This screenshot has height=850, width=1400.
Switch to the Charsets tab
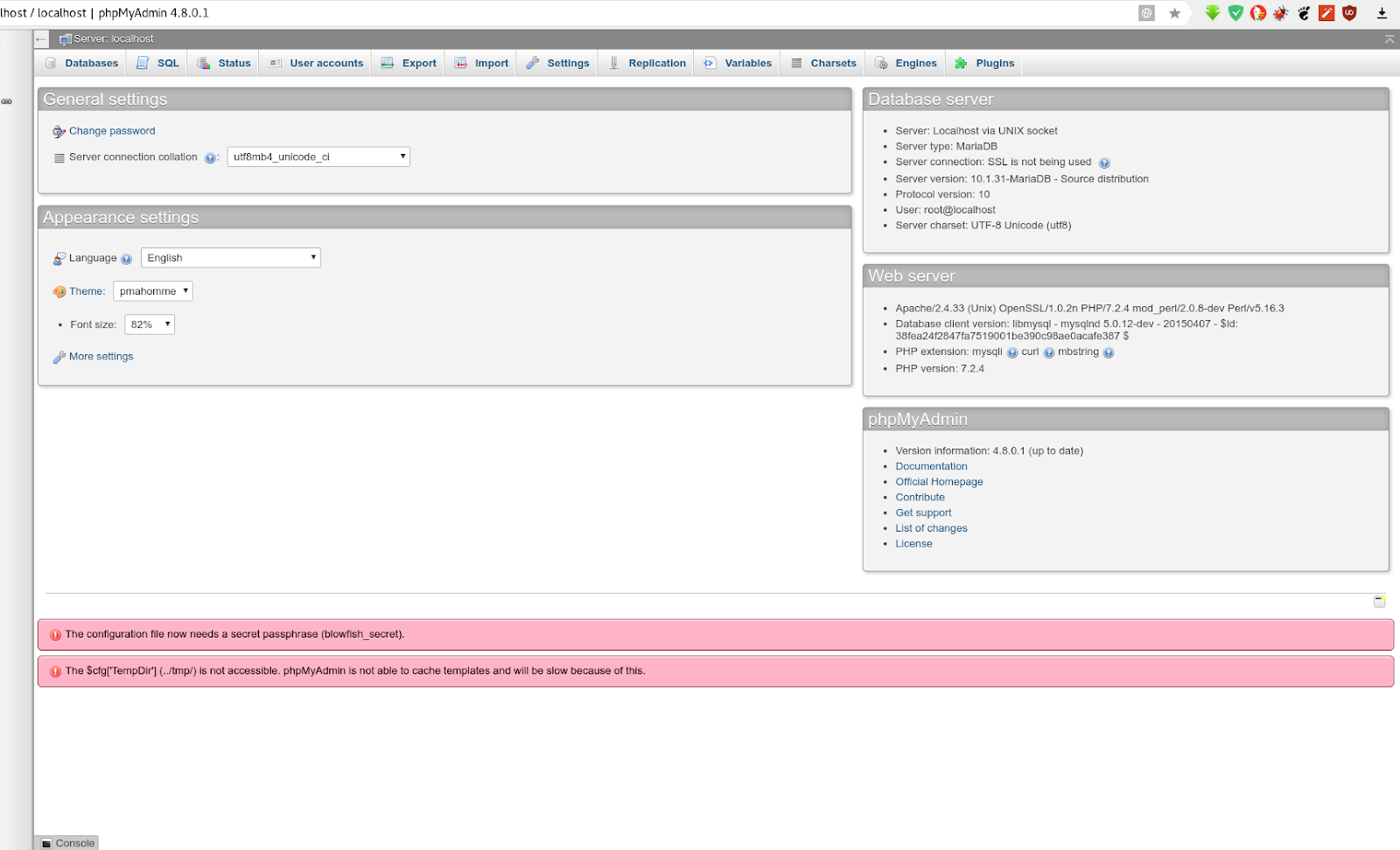tap(823, 63)
